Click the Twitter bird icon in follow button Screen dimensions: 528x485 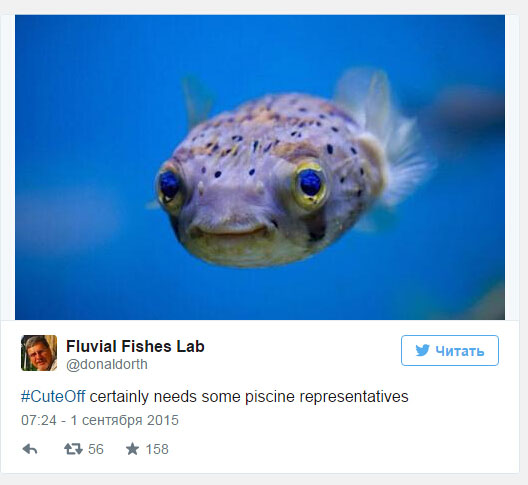pos(422,350)
